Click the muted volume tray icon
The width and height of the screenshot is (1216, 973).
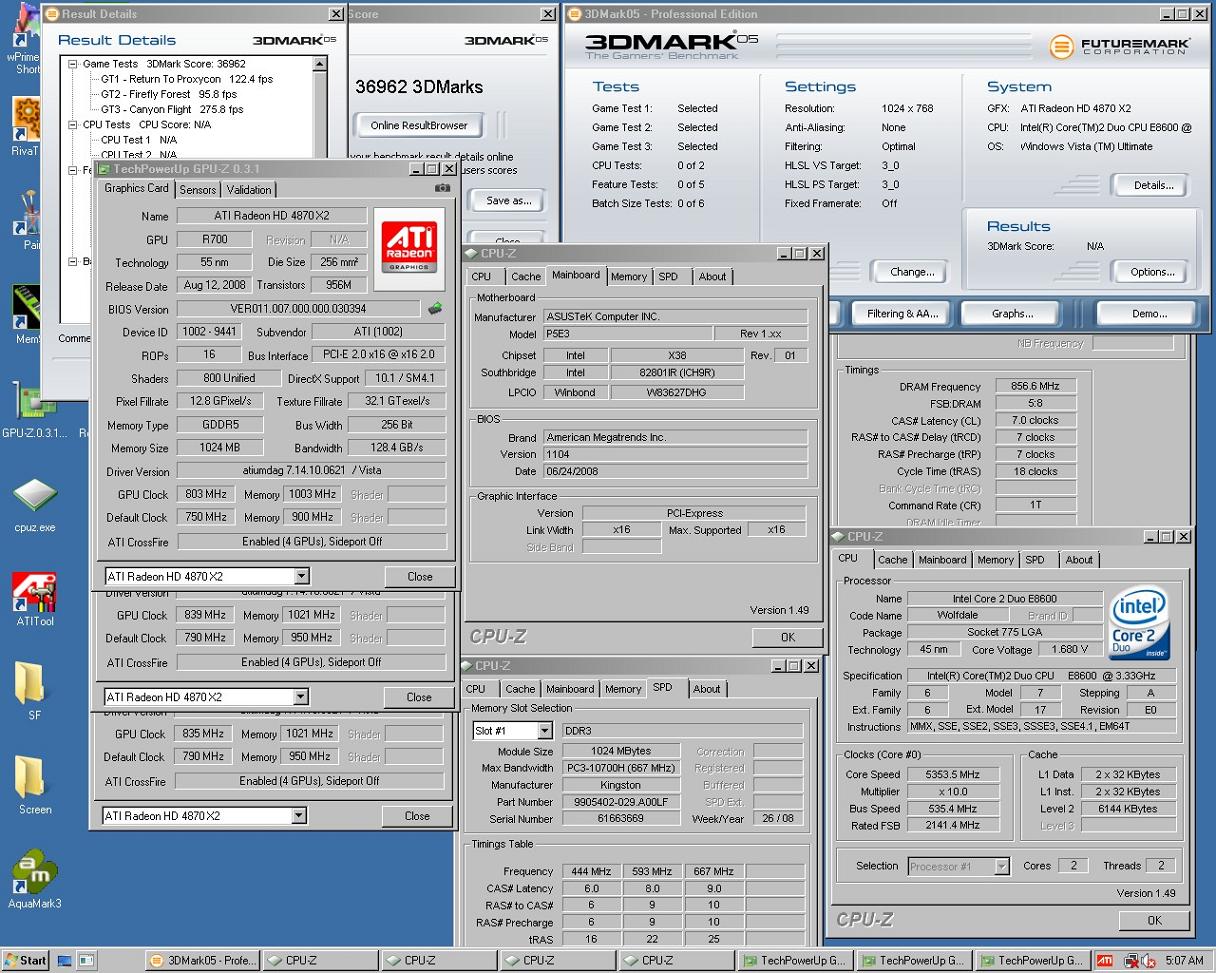pos(1148,960)
